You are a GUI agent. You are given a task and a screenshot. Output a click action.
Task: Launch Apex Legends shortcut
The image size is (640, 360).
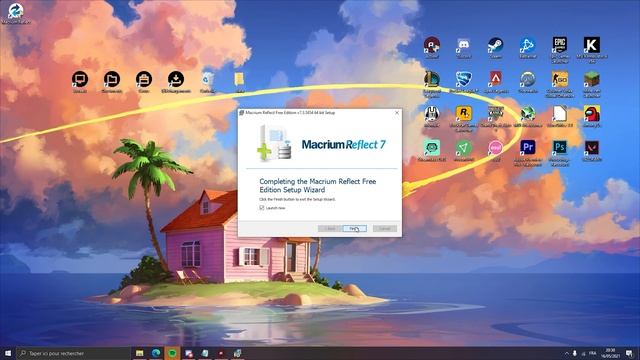496,82
